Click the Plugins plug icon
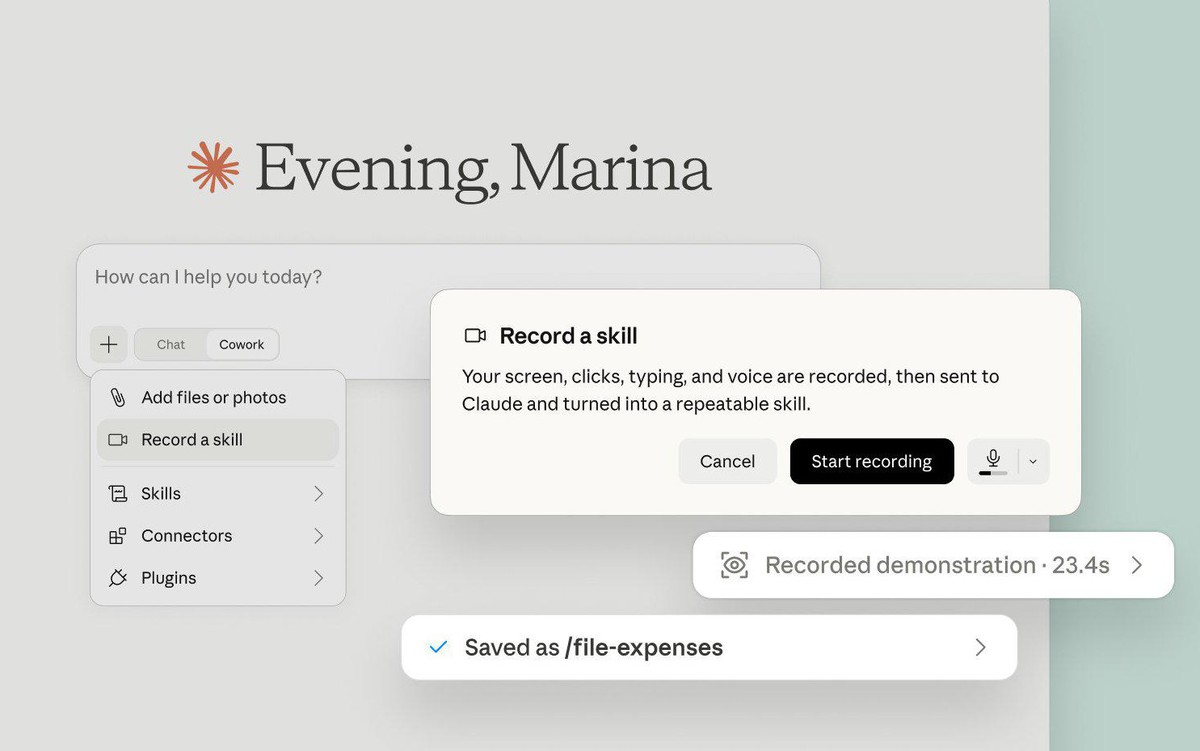The height and width of the screenshot is (751, 1200). point(118,578)
